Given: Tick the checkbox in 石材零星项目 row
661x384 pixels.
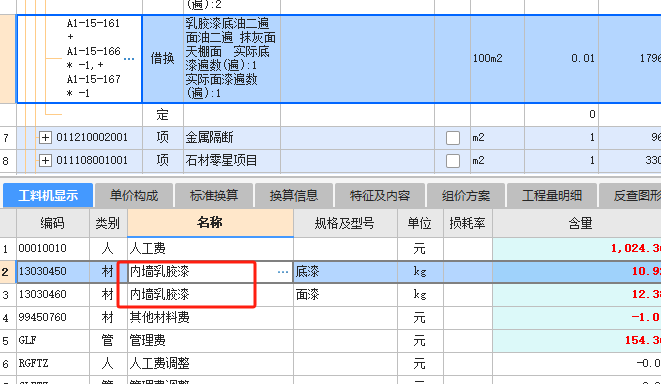Looking at the screenshot, I should [452, 161].
